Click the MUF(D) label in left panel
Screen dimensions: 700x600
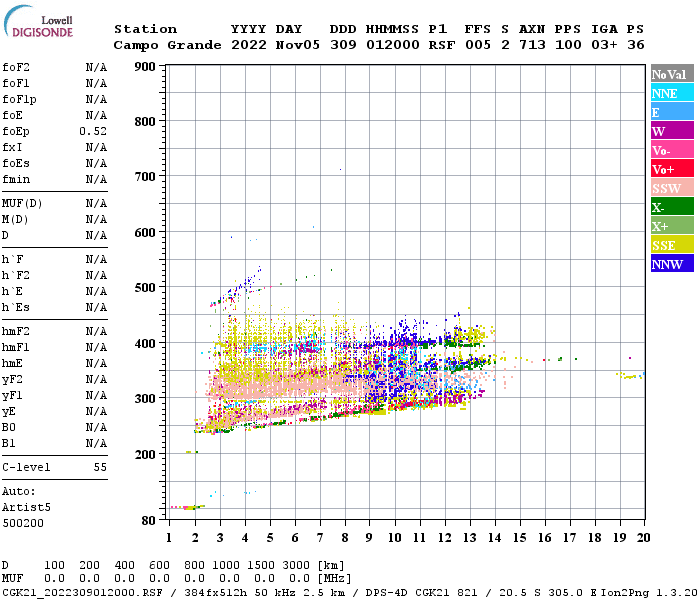[x=22, y=204]
